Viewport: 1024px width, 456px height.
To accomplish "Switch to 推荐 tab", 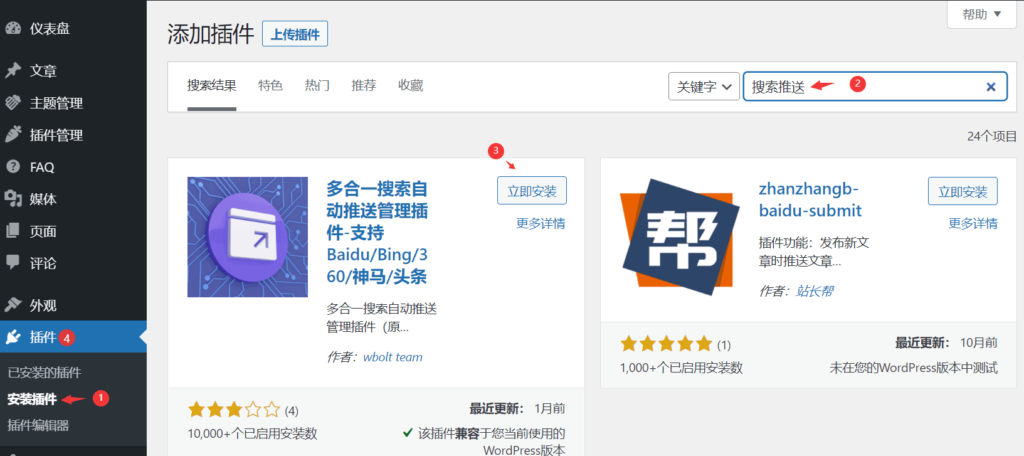I will tap(364, 86).
